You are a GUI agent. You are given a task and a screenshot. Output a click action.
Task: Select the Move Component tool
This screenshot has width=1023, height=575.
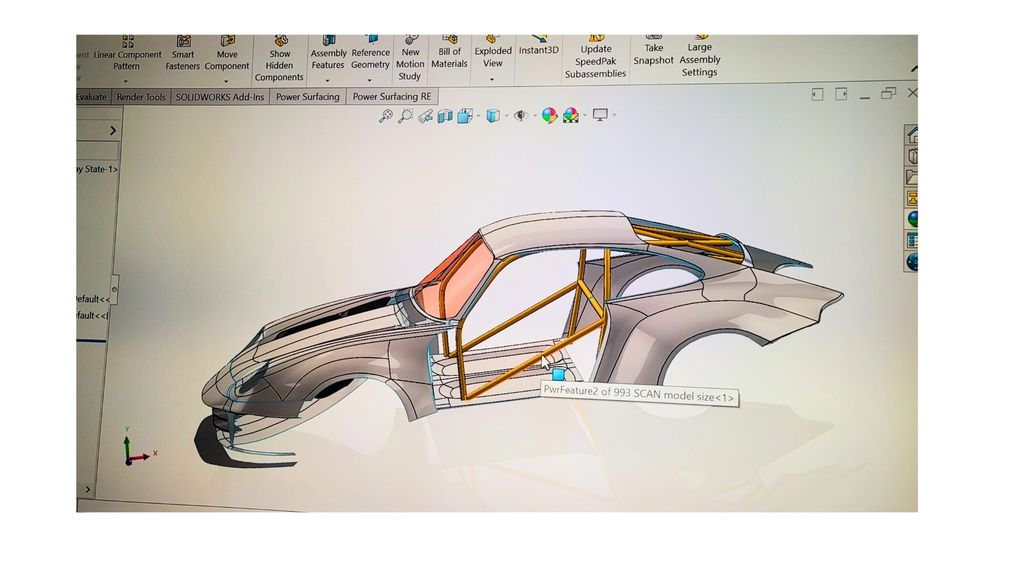[x=226, y=54]
